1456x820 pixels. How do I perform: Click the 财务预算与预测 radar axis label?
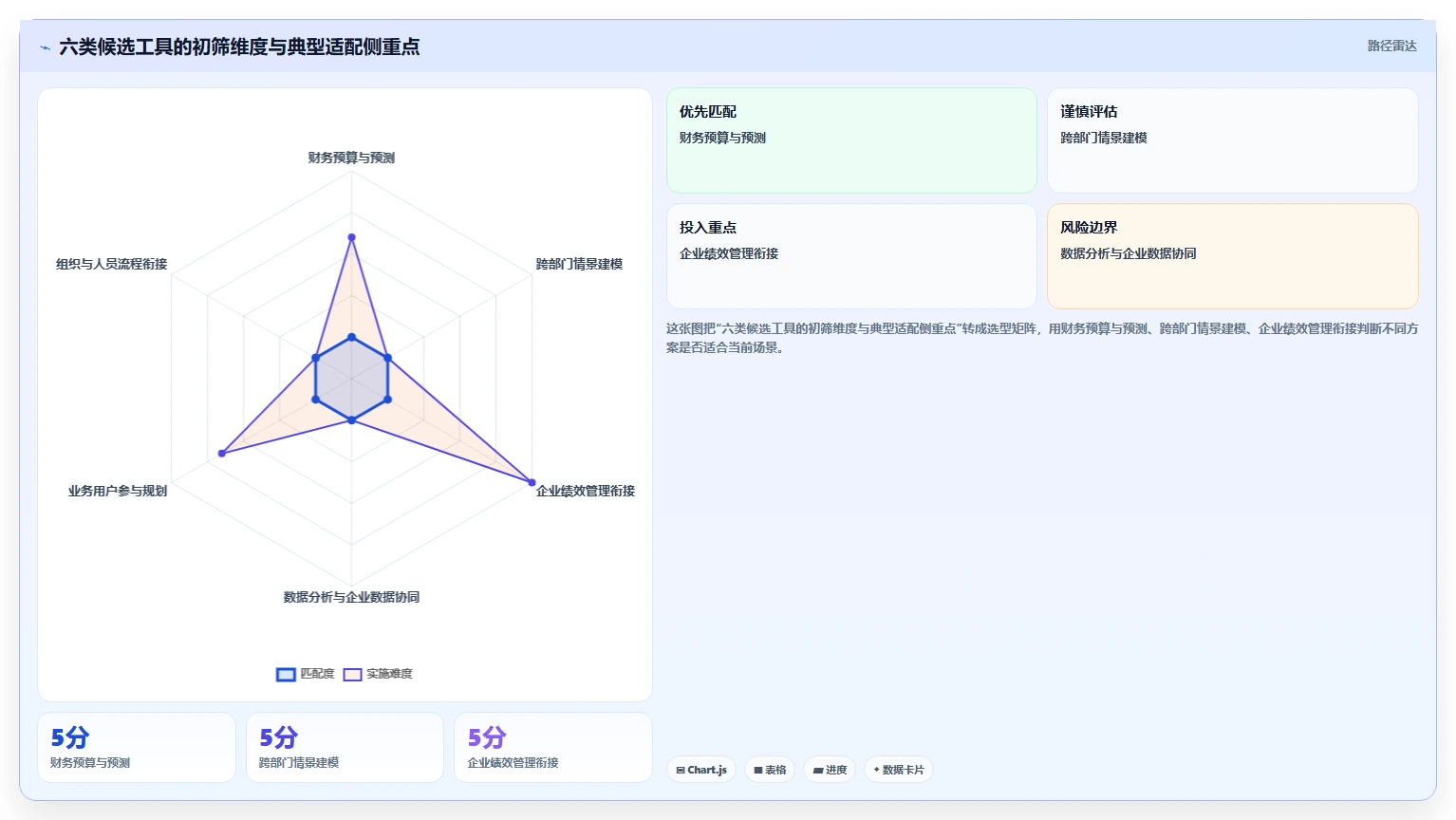pos(351,158)
